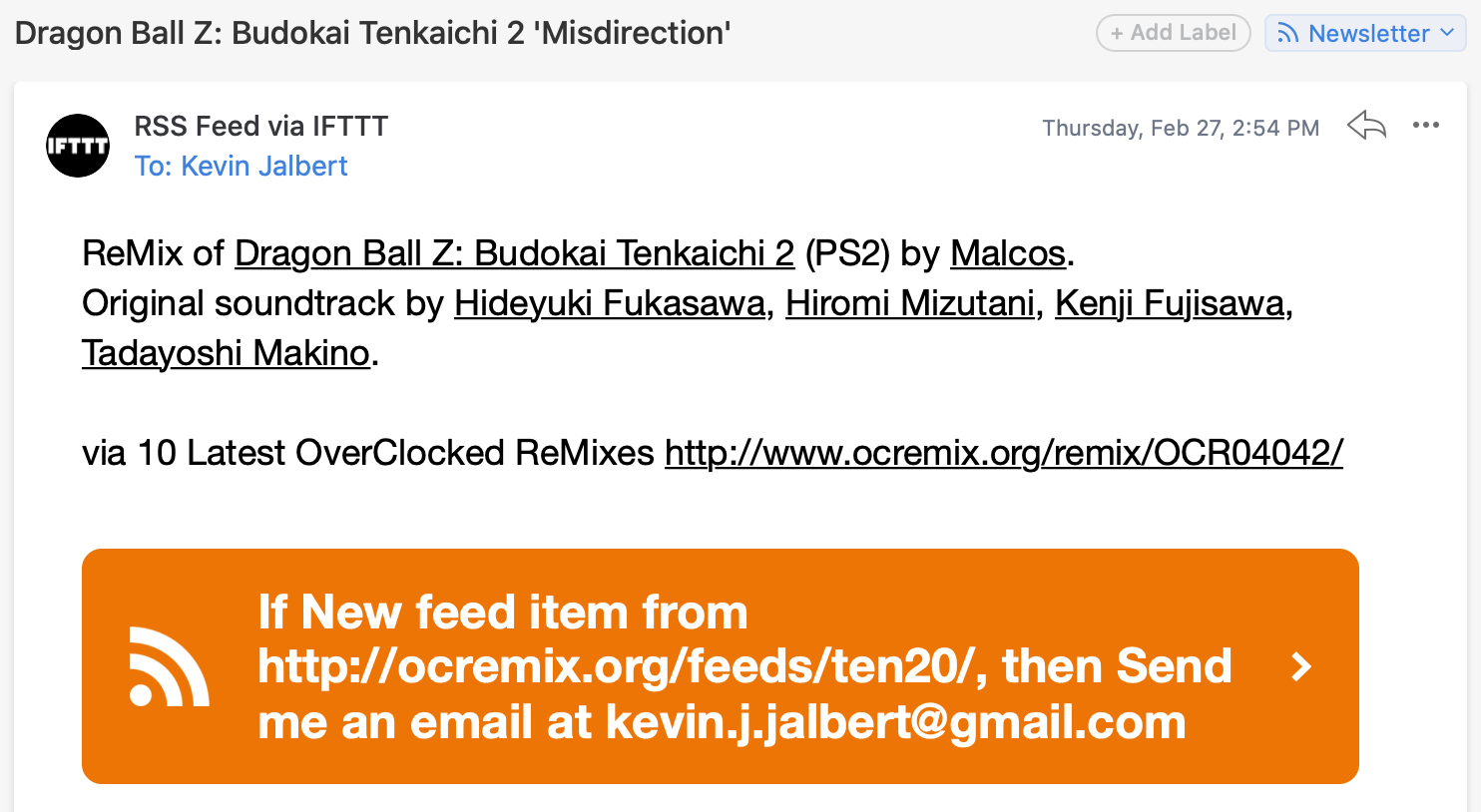Visit the Hiromi Mizutani link
The width and height of the screenshot is (1481, 812).
[910, 303]
